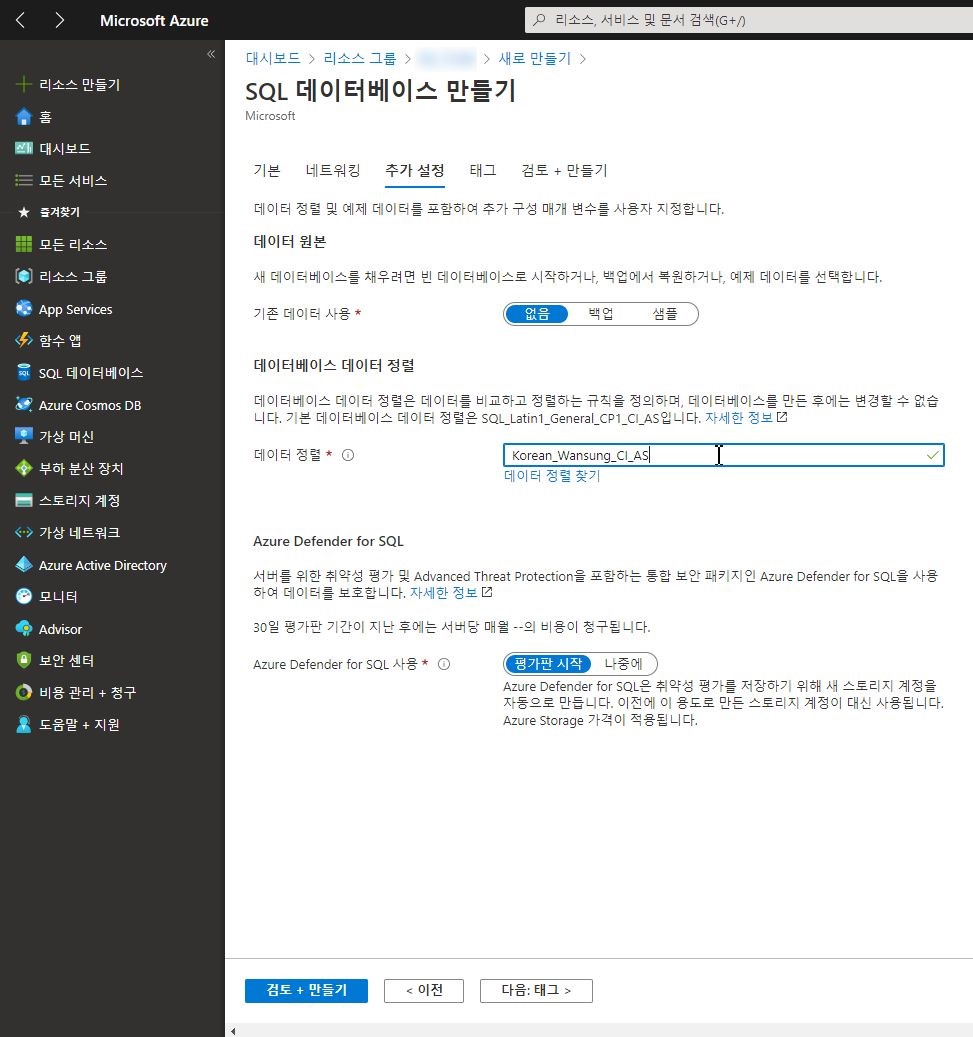
Task: Click the search magnifier icon in top bar
Action: (540, 20)
